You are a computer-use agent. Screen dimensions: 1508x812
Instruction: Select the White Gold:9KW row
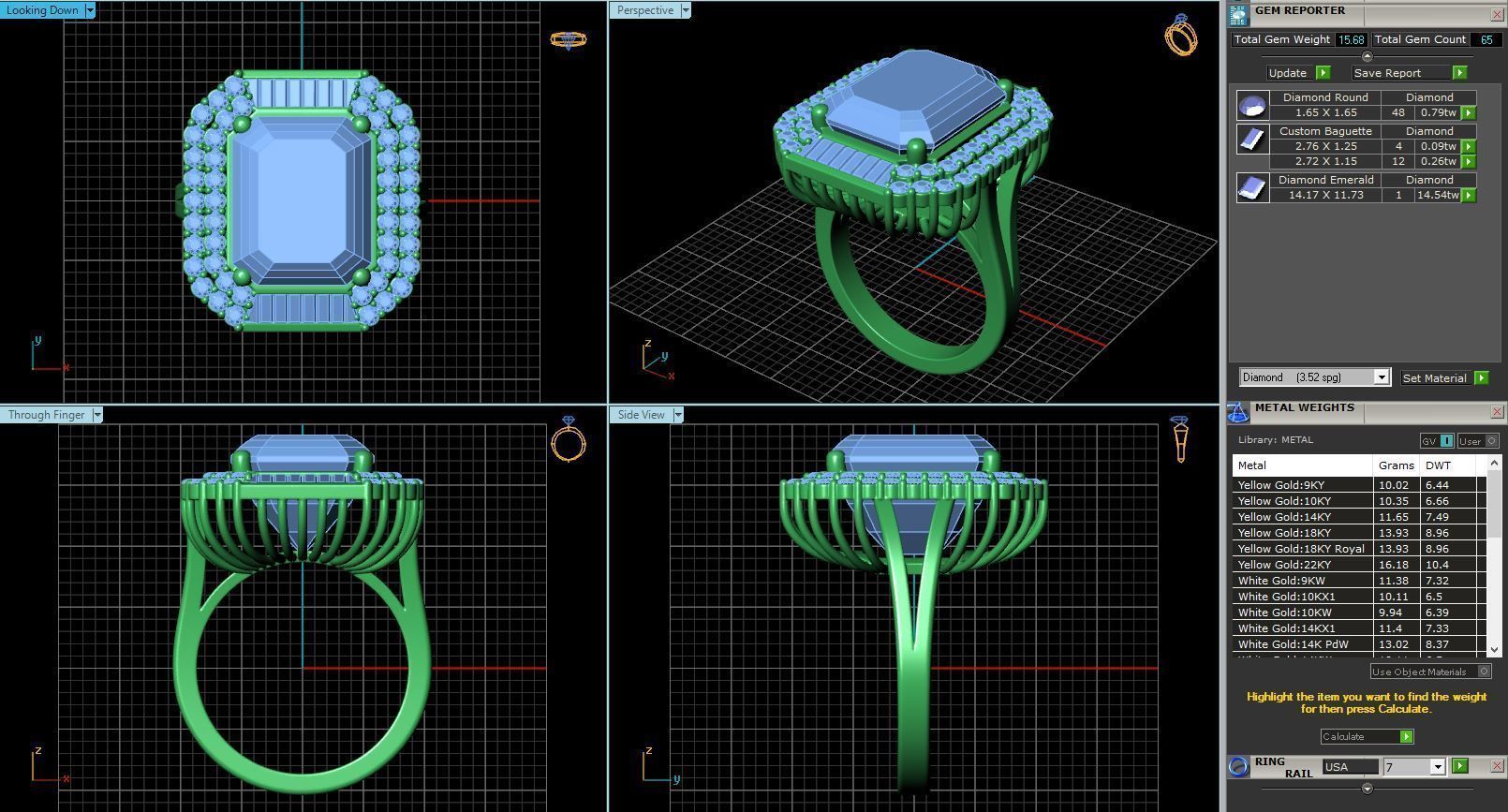(1359, 581)
